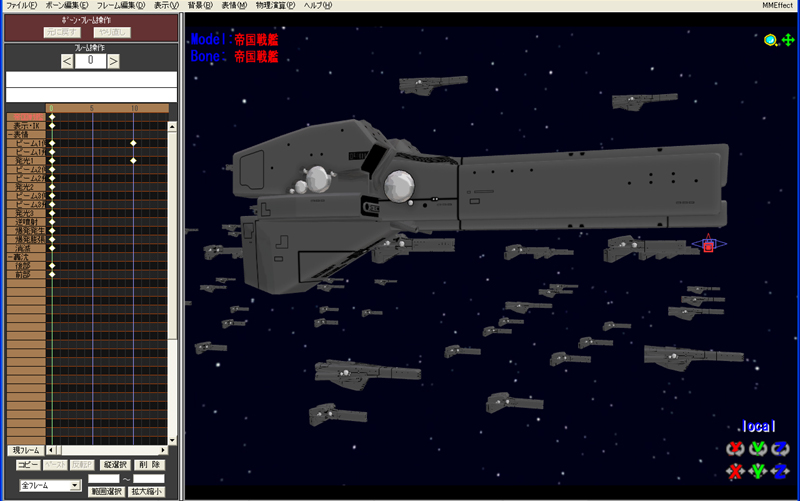Click the ペースト paste button
The image size is (800, 501).
(x=55, y=465)
